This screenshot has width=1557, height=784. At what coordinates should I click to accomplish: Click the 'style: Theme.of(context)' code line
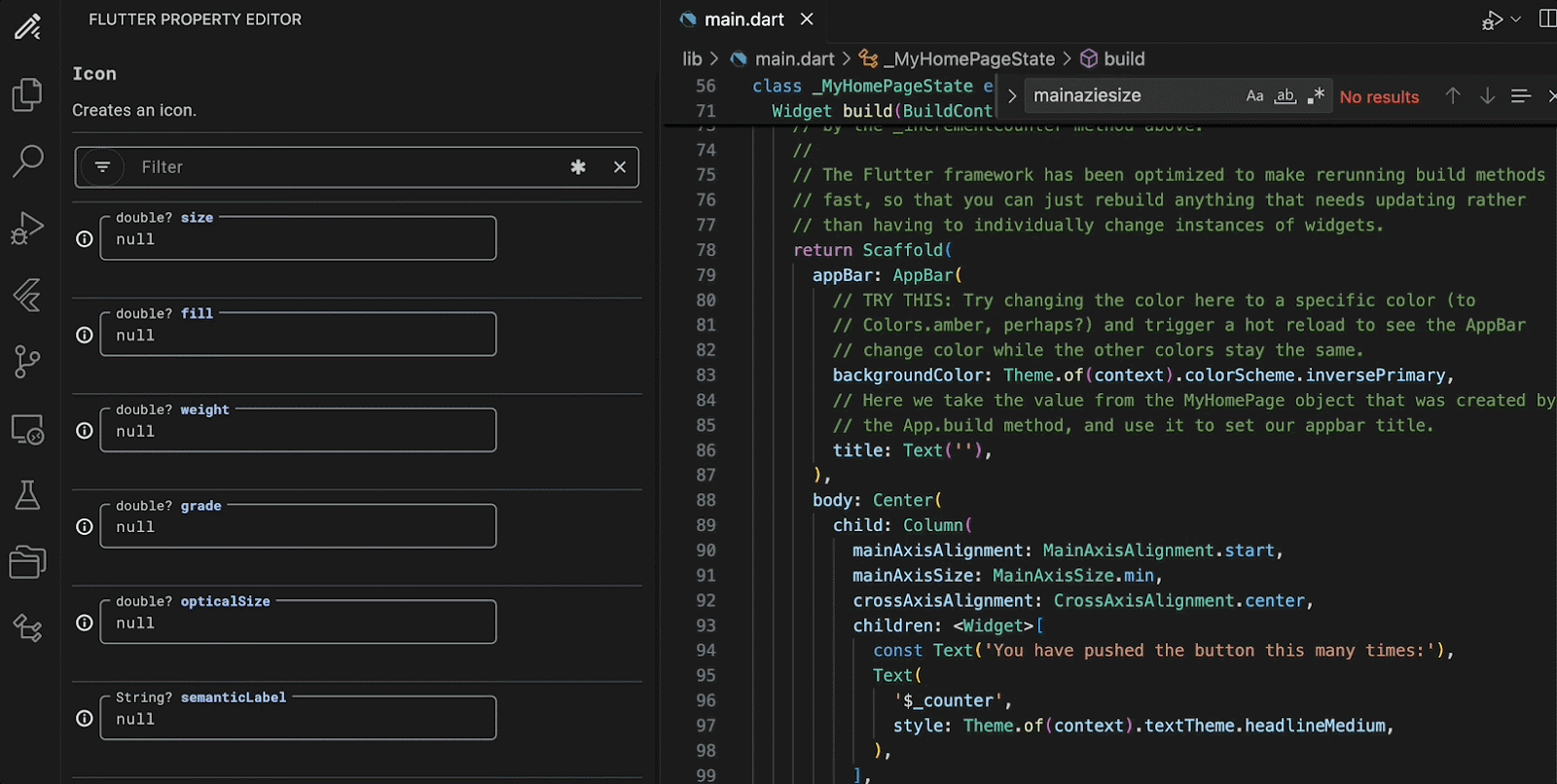(1143, 726)
